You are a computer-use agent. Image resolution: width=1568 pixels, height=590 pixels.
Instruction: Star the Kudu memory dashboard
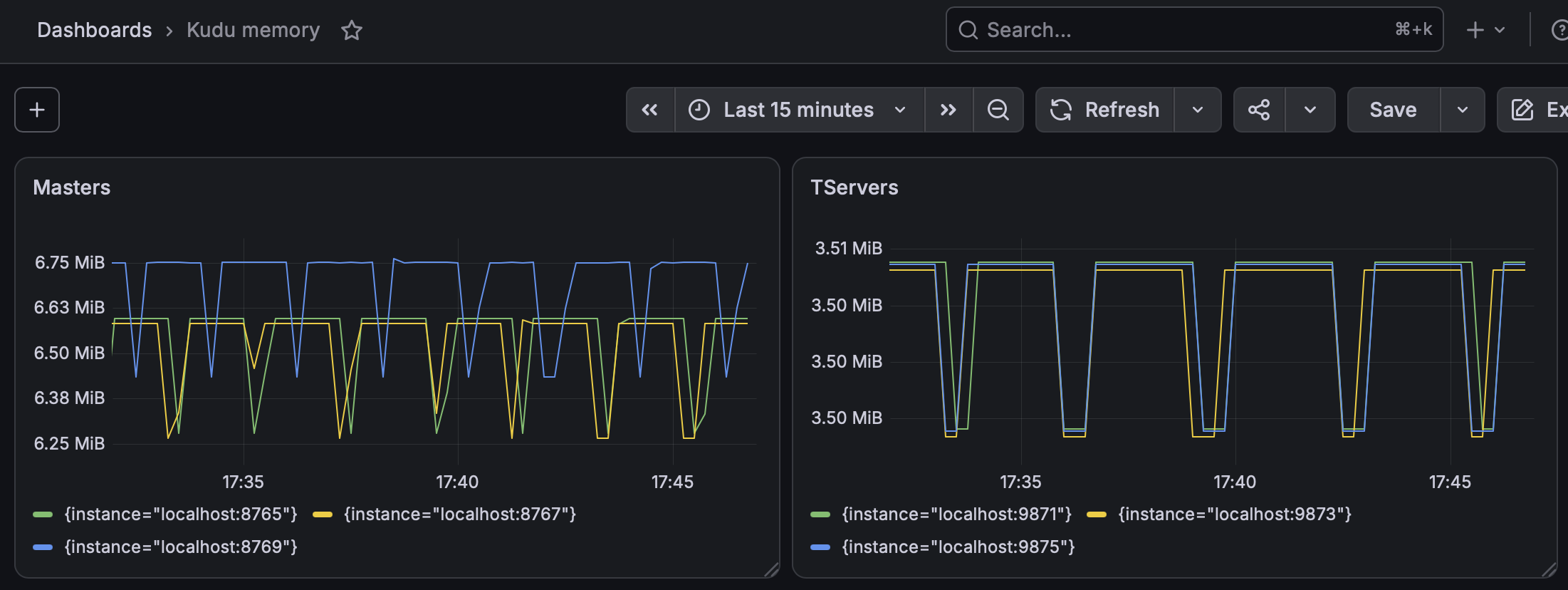click(352, 30)
